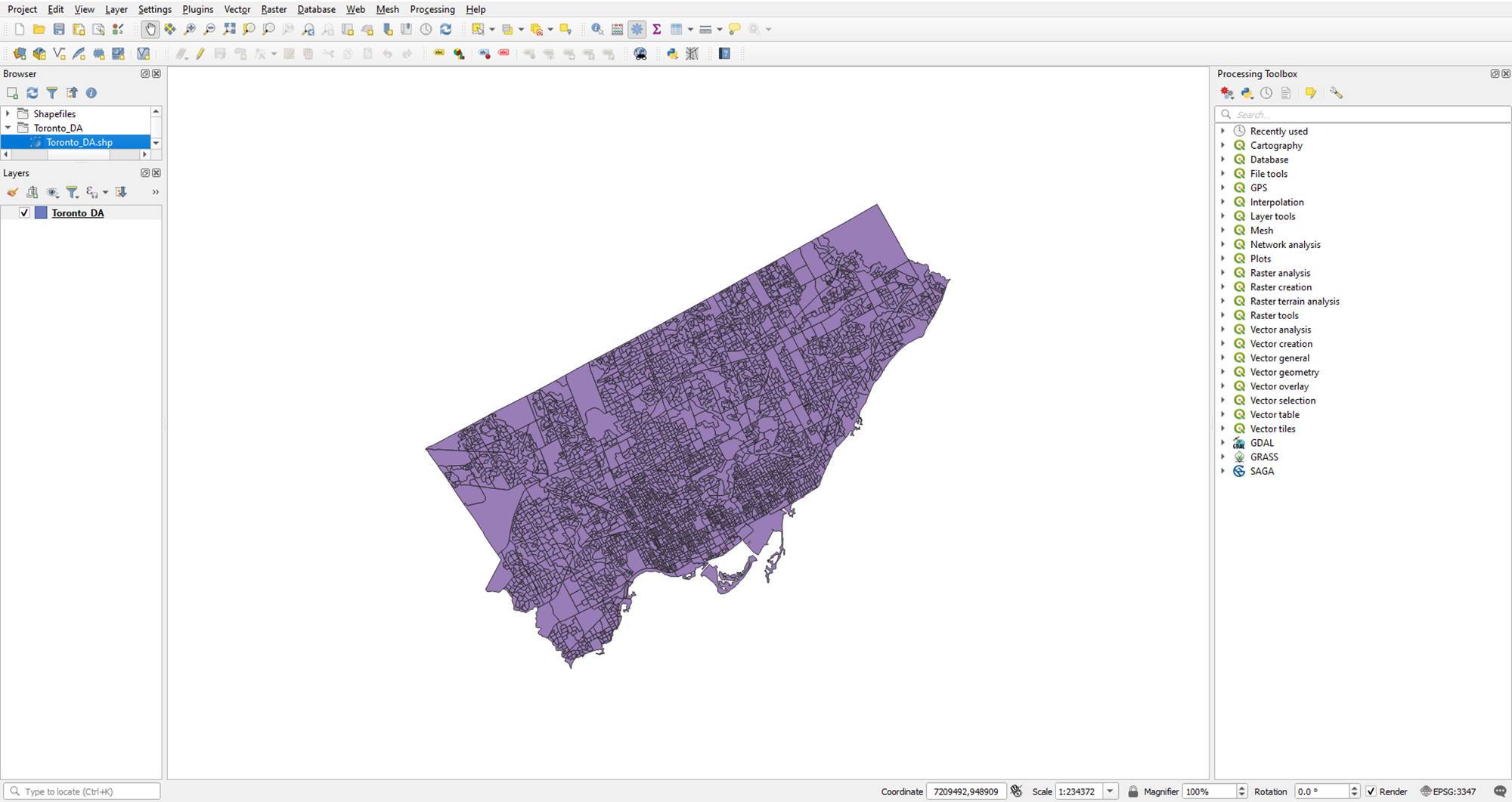Refresh the Browser panel
This screenshot has height=802, width=1512.
[33, 93]
